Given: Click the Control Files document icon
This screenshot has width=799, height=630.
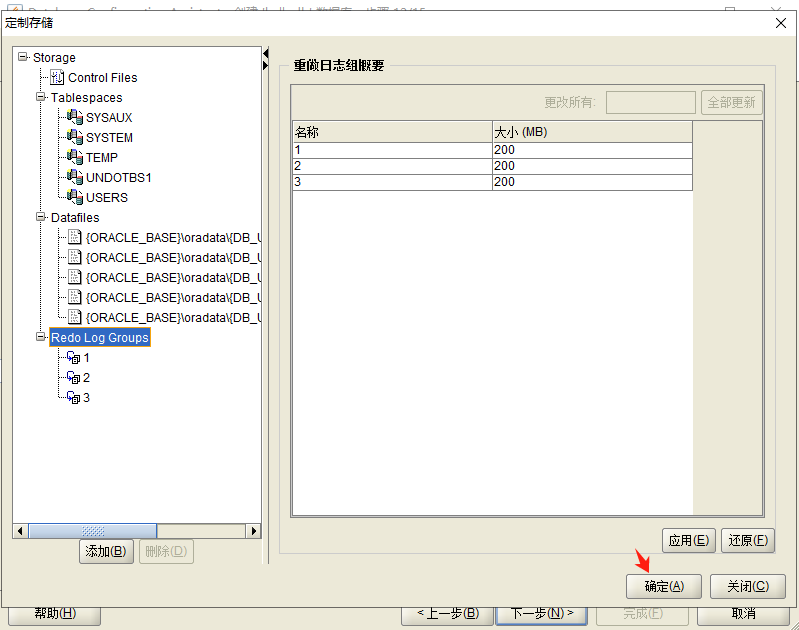Looking at the screenshot, I should point(57,77).
